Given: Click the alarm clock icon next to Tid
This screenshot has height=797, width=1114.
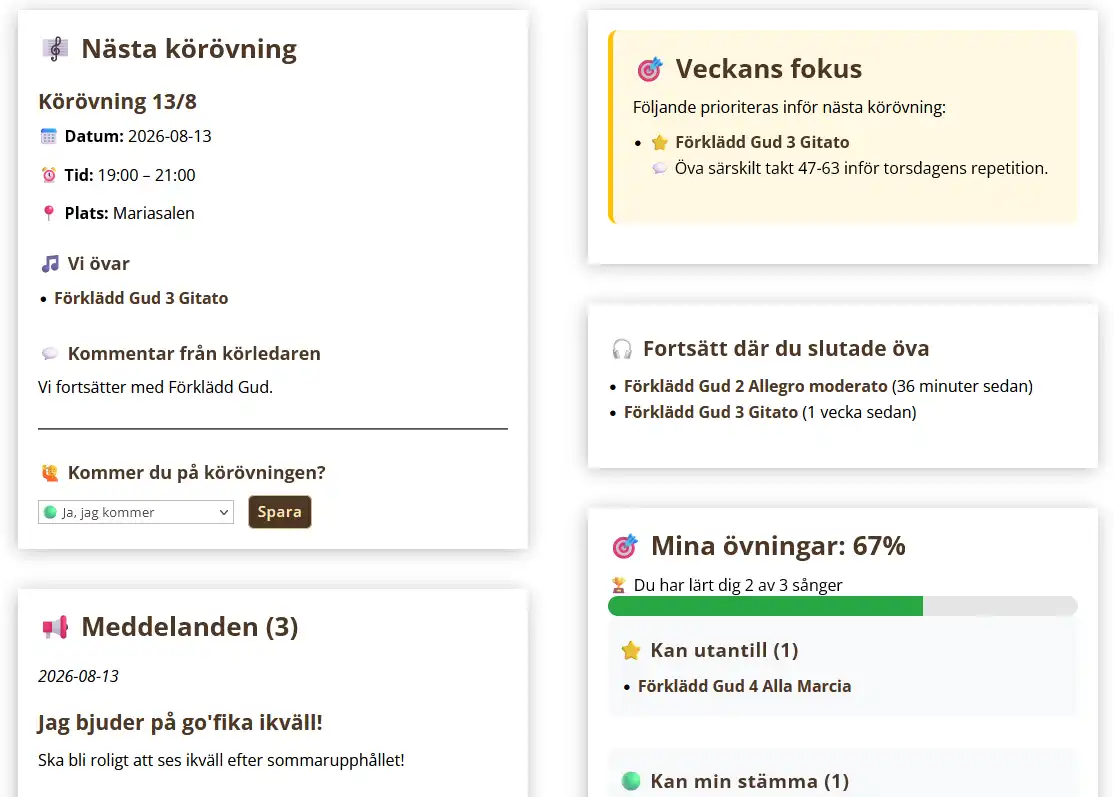Looking at the screenshot, I should [48, 175].
